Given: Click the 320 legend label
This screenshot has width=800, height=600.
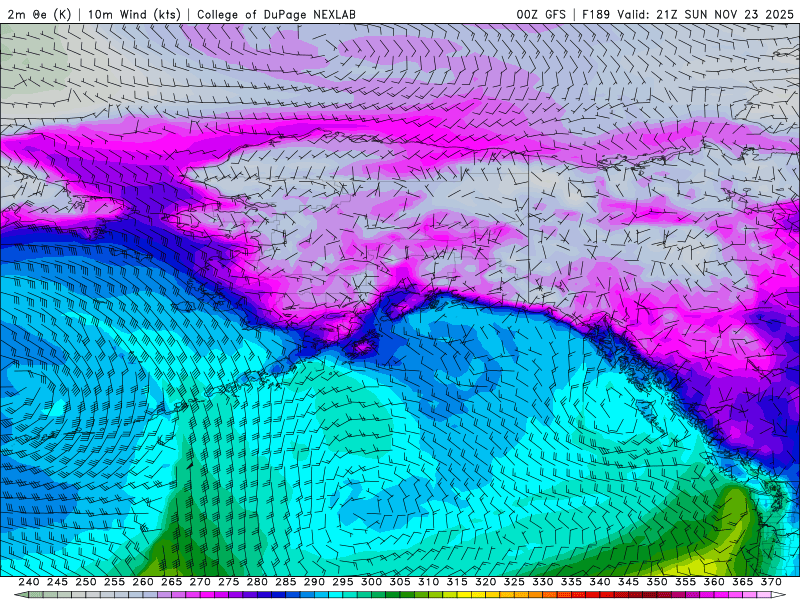Looking at the screenshot, I should tap(486, 582).
